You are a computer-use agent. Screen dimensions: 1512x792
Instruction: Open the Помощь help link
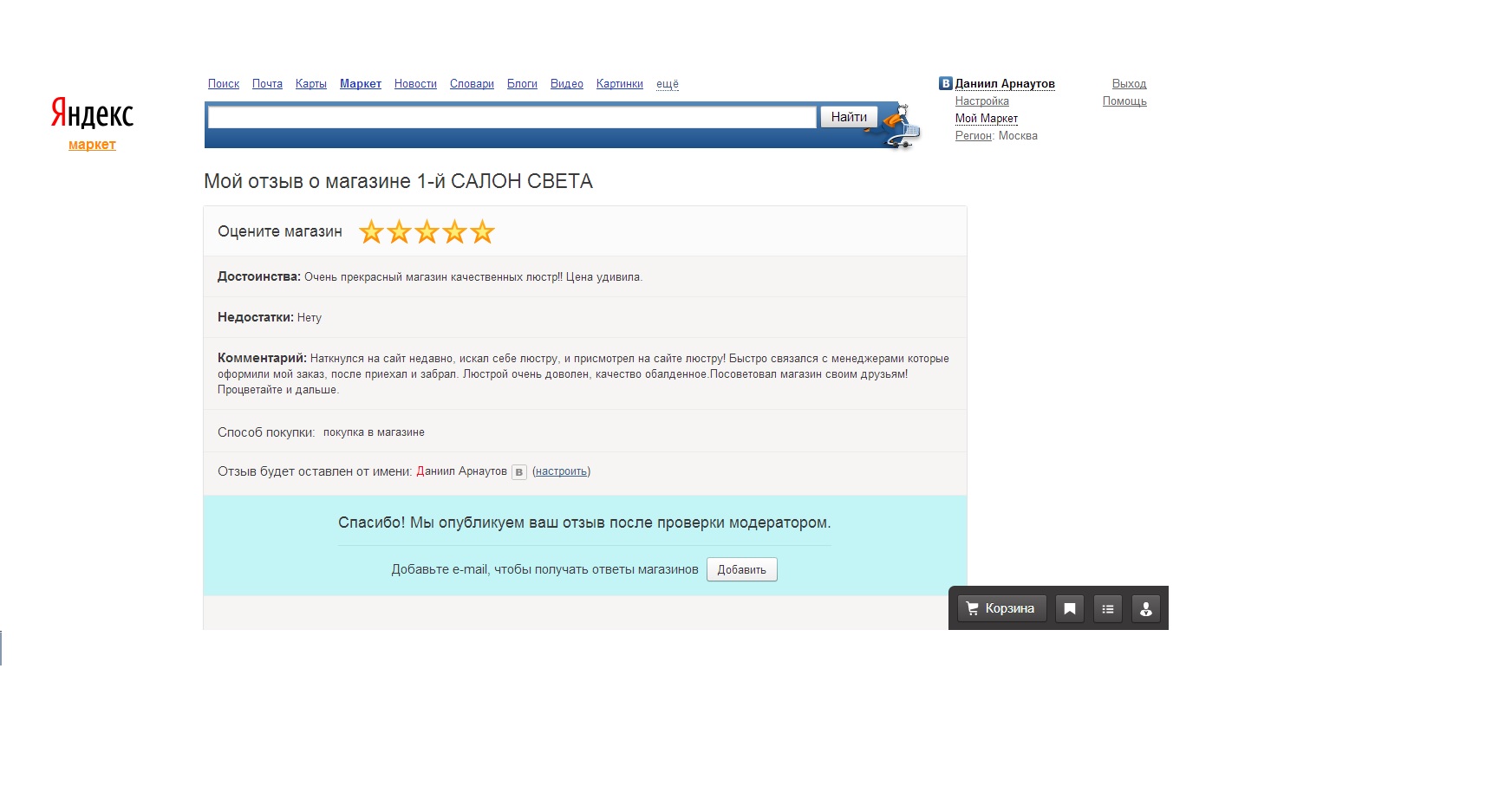1124,101
